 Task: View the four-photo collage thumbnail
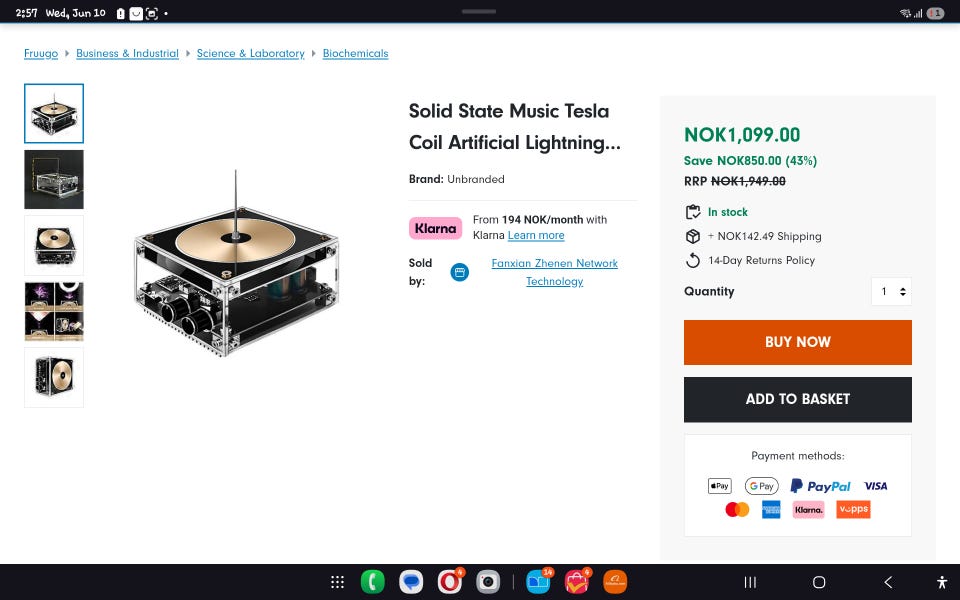[54, 312]
